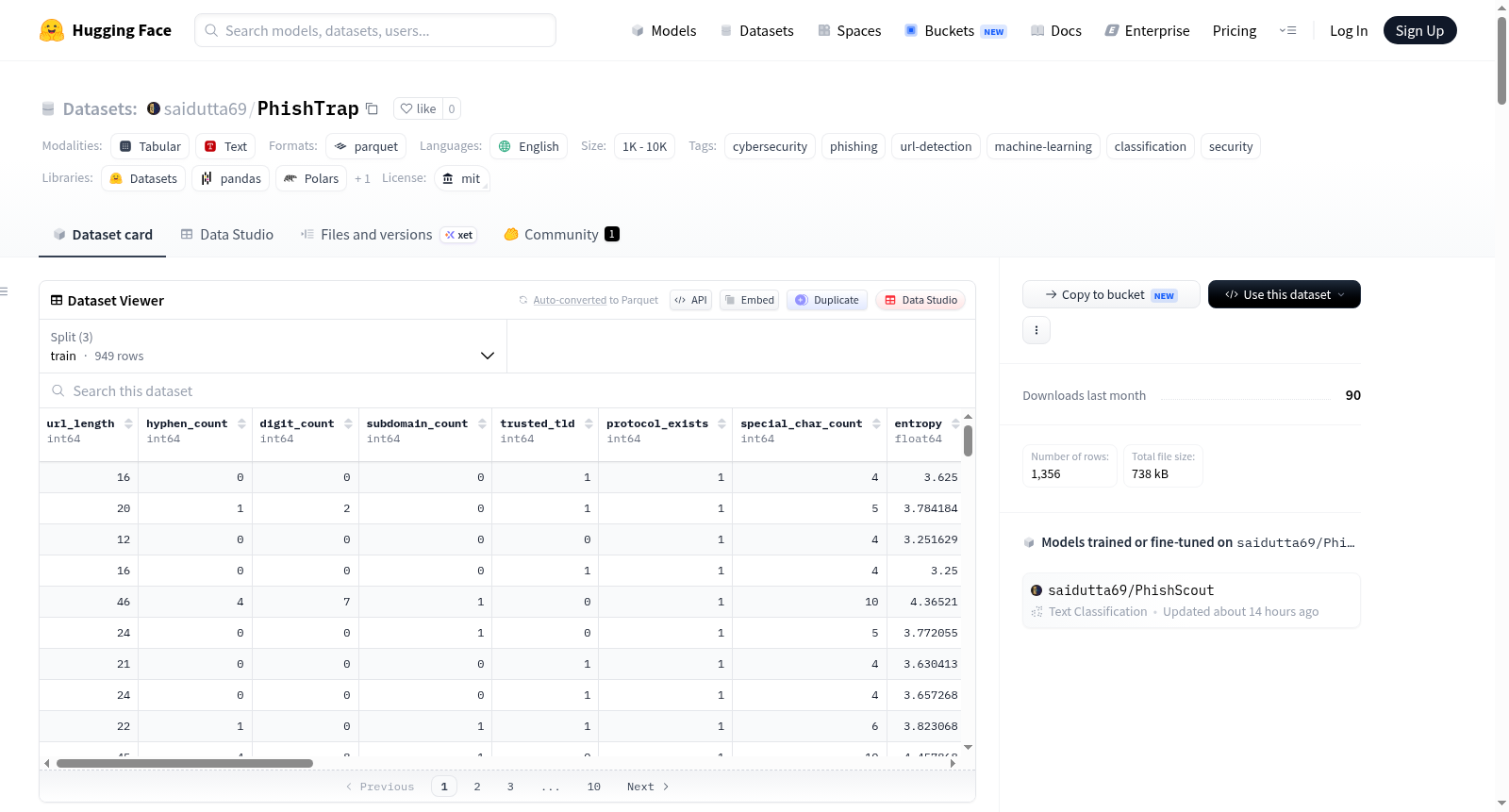Sort by protocol_exists column sort icon
Image resolution: width=1509 pixels, height=812 pixels.
pyautogui.click(x=722, y=423)
